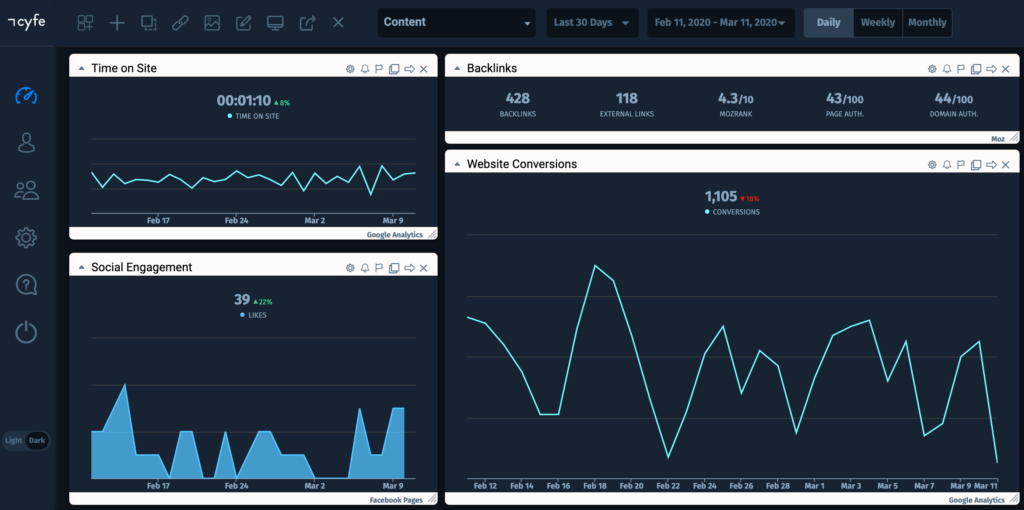The height and width of the screenshot is (510, 1024).
Task: Click Google Analytics link under Website Conversions
Action: [x=977, y=500]
